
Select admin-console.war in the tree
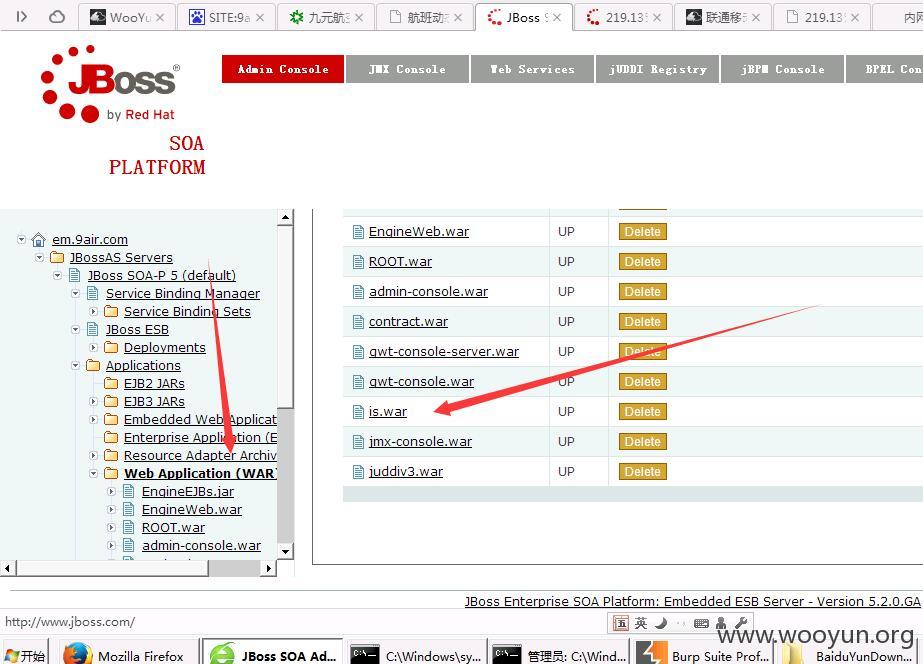(201, 546)
